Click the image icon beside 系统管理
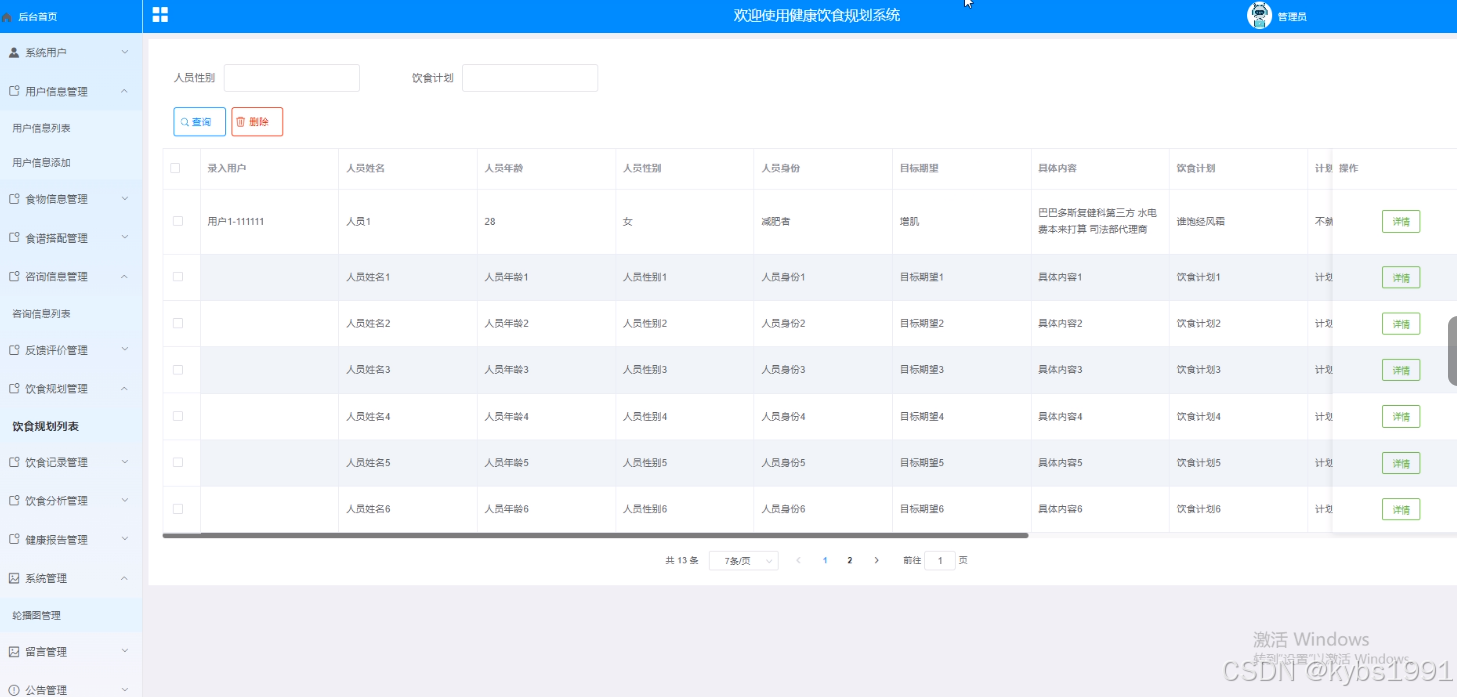This screenshot has width=1457, height=697. [14, 578]
